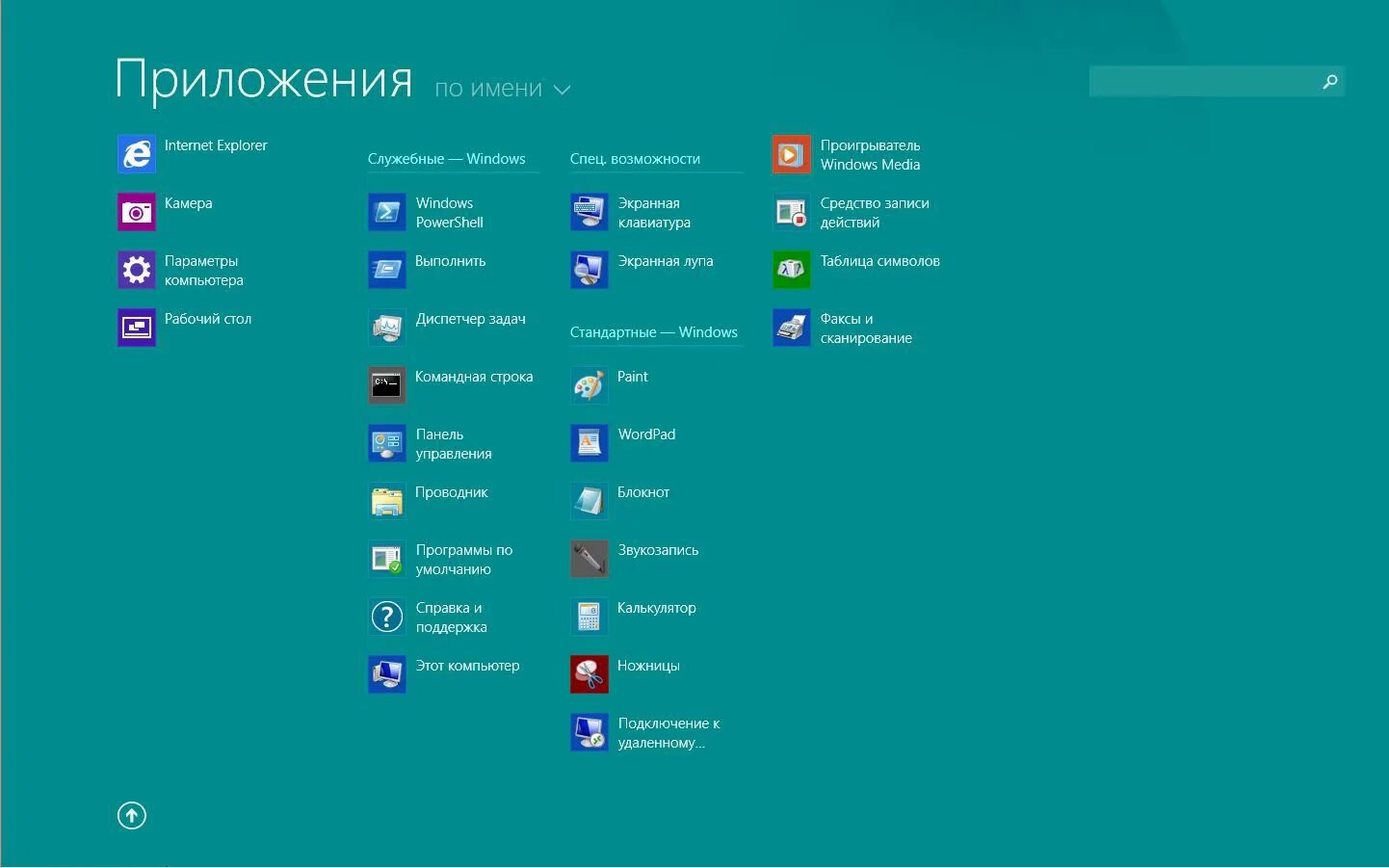Open the Рабочий стол tile icon
Screen dimensions: 1389x868
coord(137,328)
